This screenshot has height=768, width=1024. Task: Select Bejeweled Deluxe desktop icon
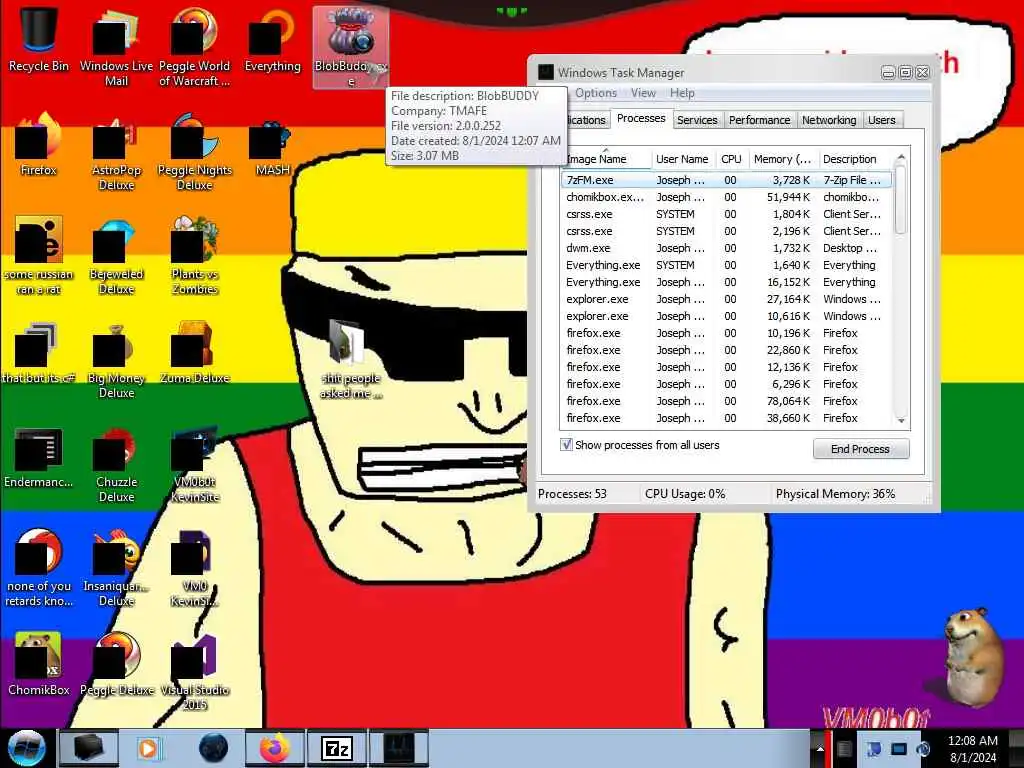(116, 256)
